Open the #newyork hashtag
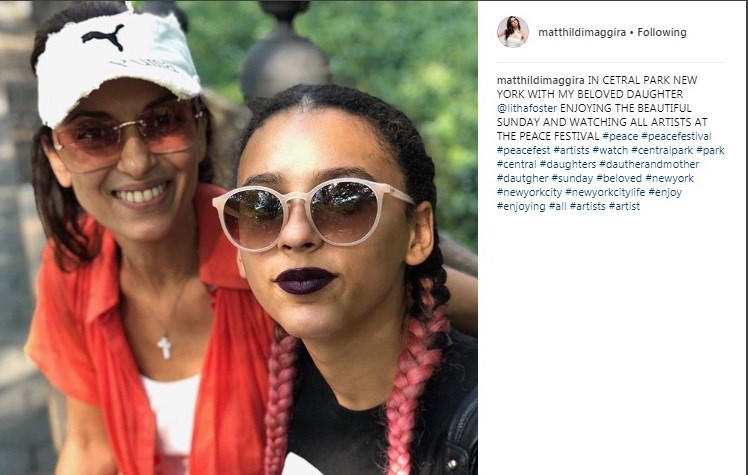748x475 pixels. [x=669, y=178]
